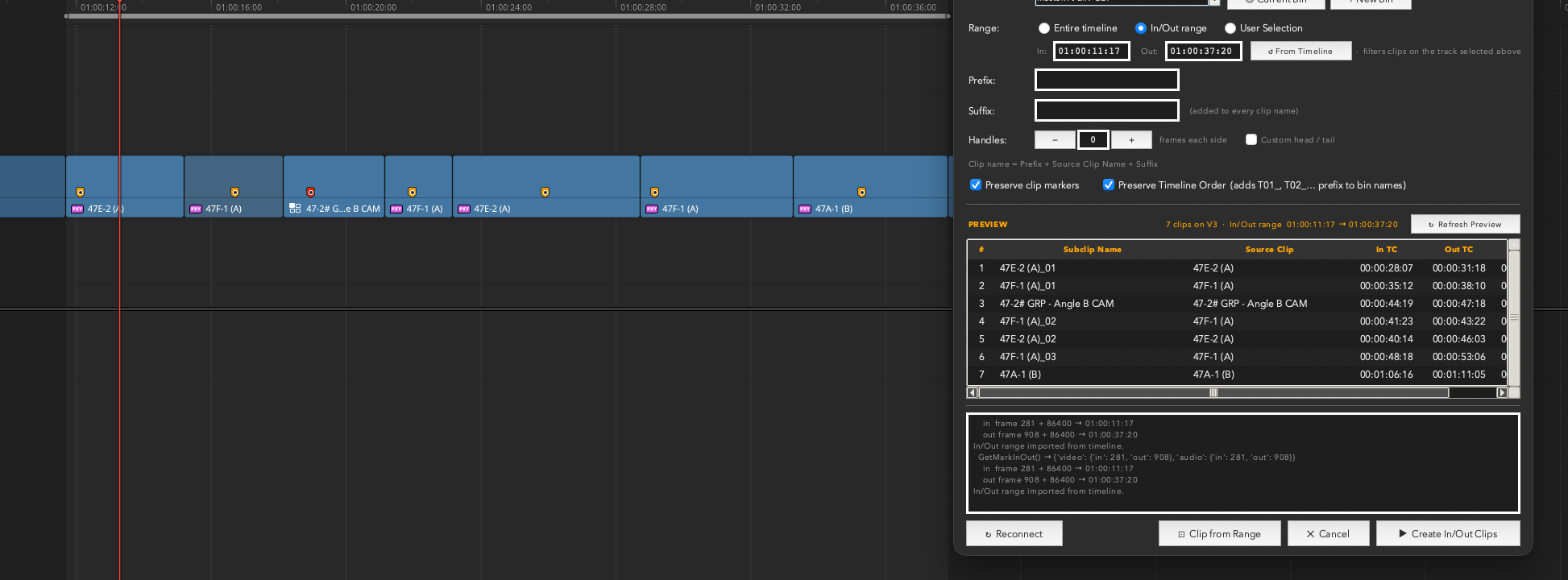Import range with From Timeline button
The width and height of the screenshot is (1568, 580).
(1300, 51)
